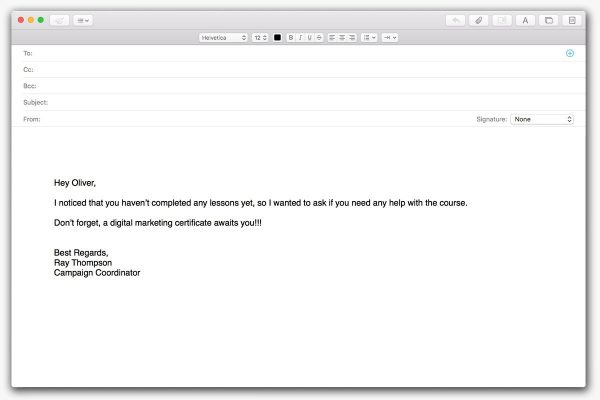Open the photo browser toolbar icon
This screenshot has height=400, width=600.
(549, 20)
